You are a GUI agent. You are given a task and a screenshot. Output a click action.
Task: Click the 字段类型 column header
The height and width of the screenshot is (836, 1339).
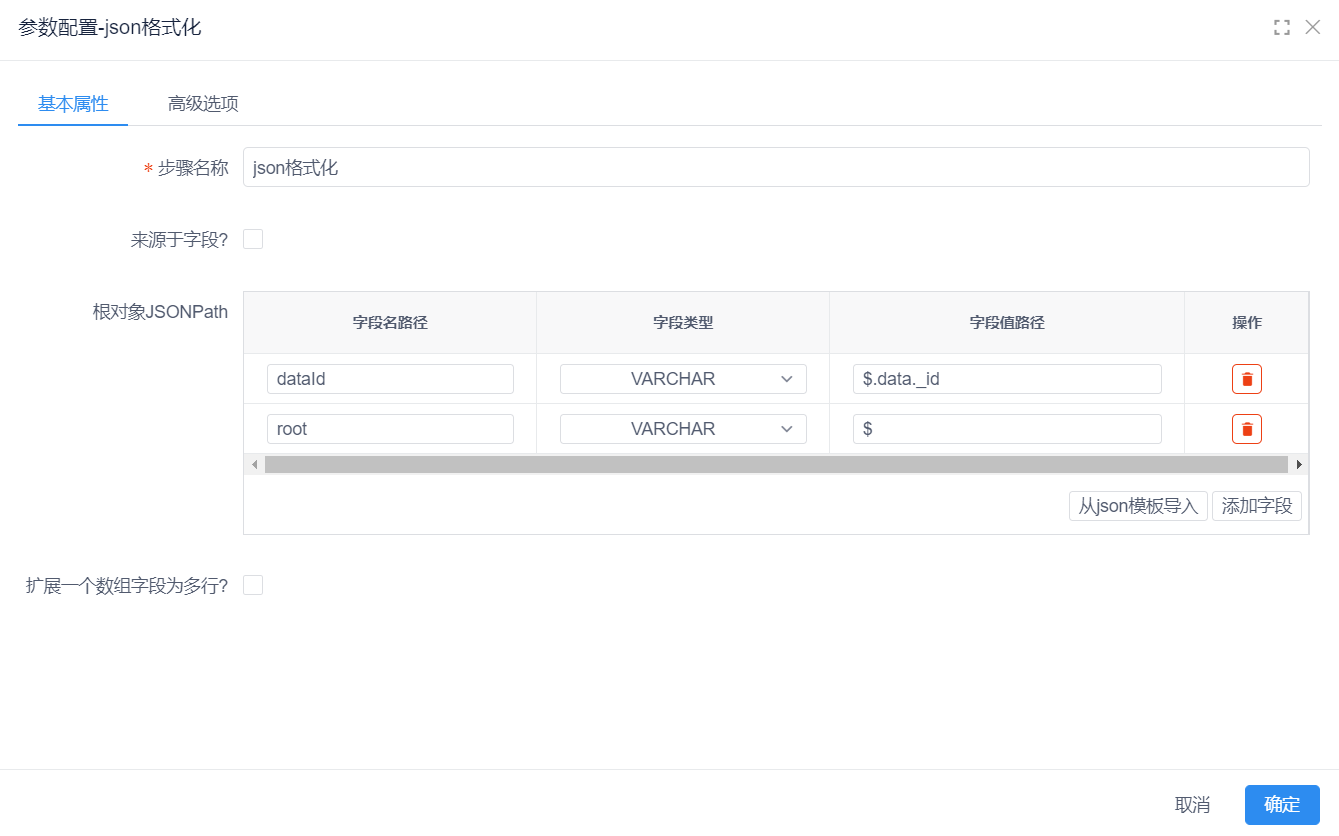[x=683, y=323]
